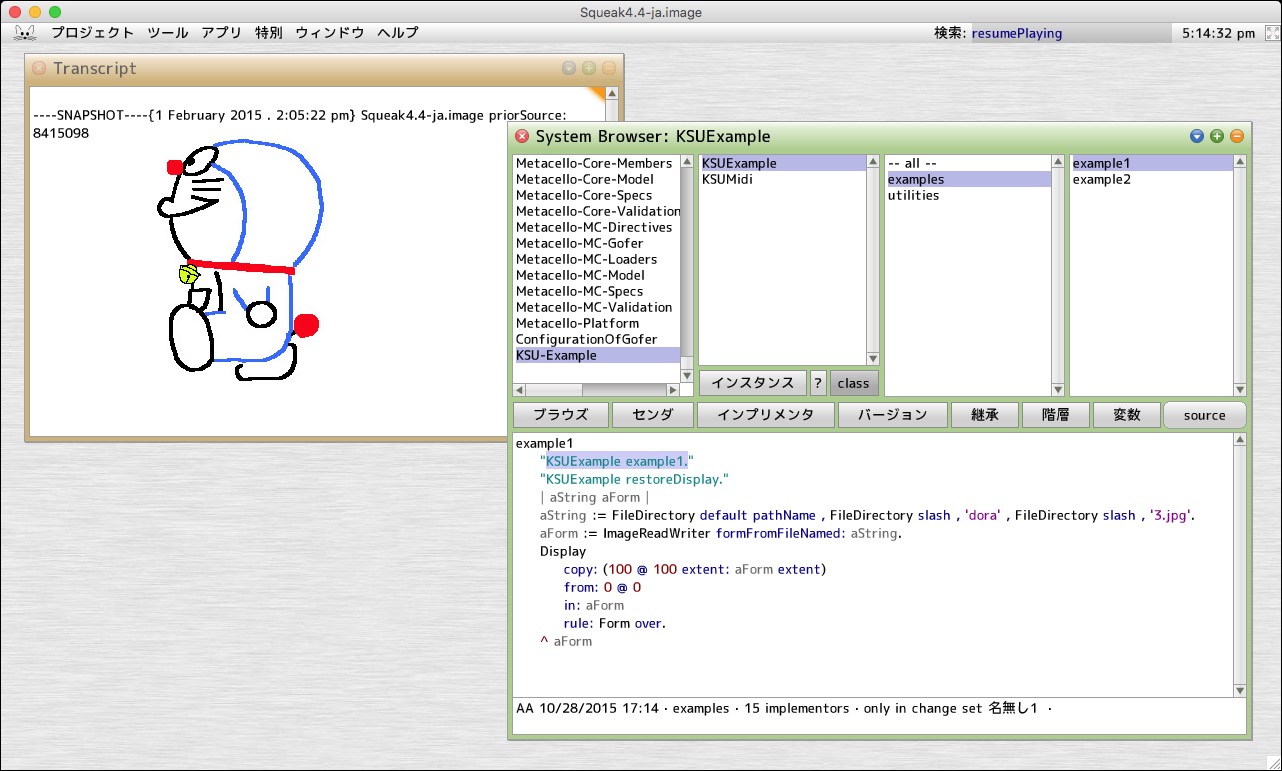Select Metacello-MC-Specs package

click(596, 291)
